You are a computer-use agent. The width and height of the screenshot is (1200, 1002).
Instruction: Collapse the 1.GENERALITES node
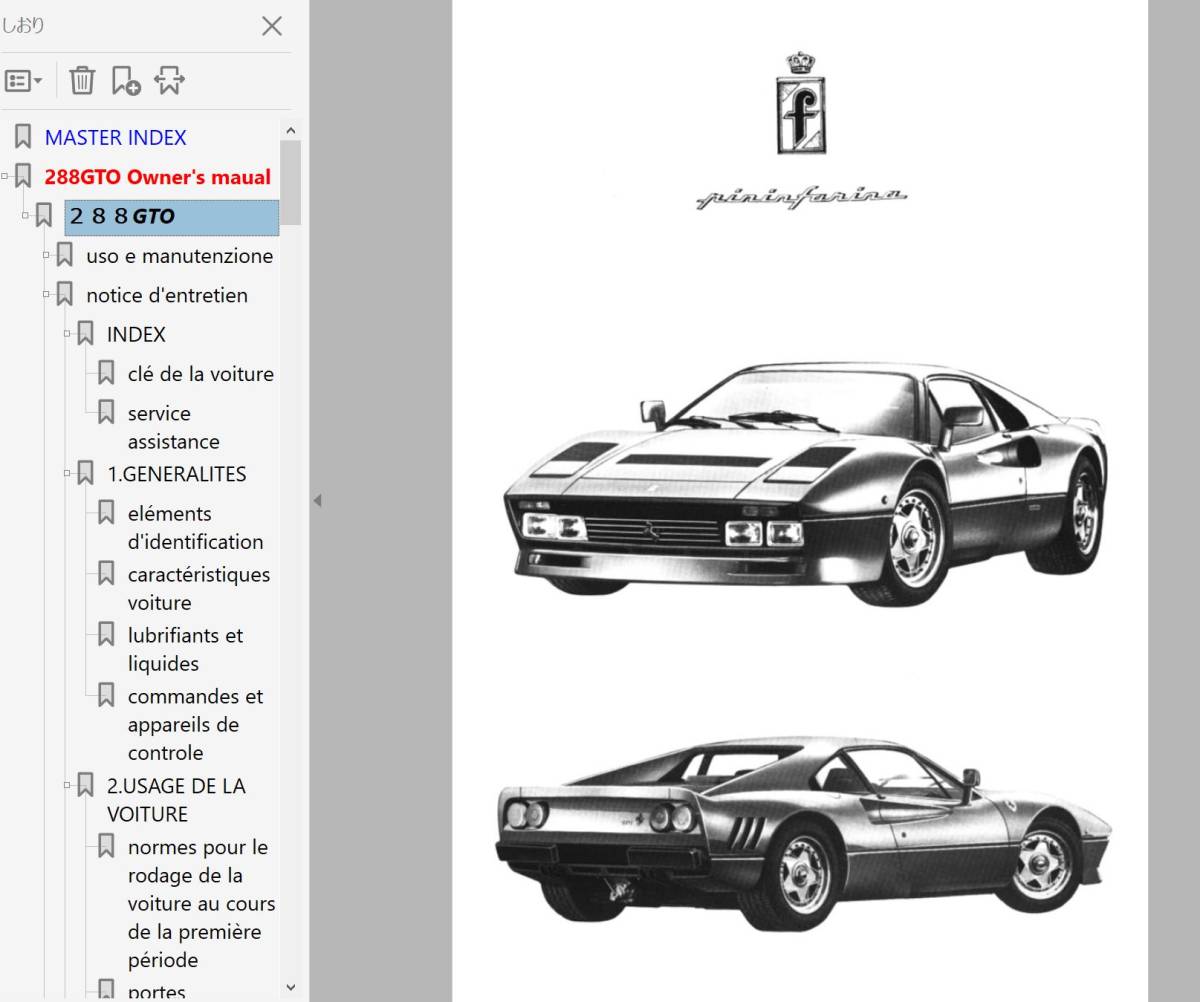(x=68, y=474)
